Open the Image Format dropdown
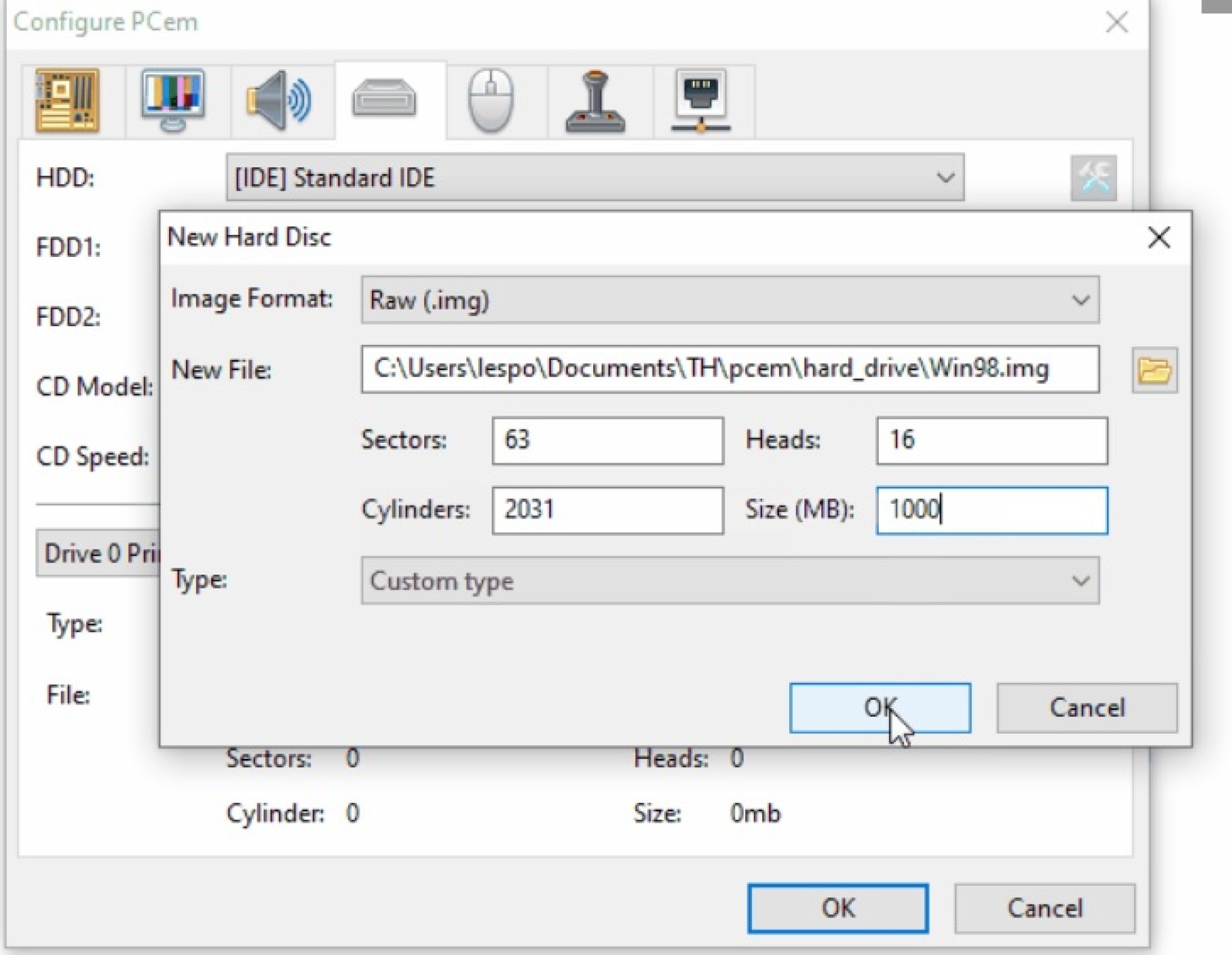Viewport: 1232px width, 955px height. [x=731, y=300]
